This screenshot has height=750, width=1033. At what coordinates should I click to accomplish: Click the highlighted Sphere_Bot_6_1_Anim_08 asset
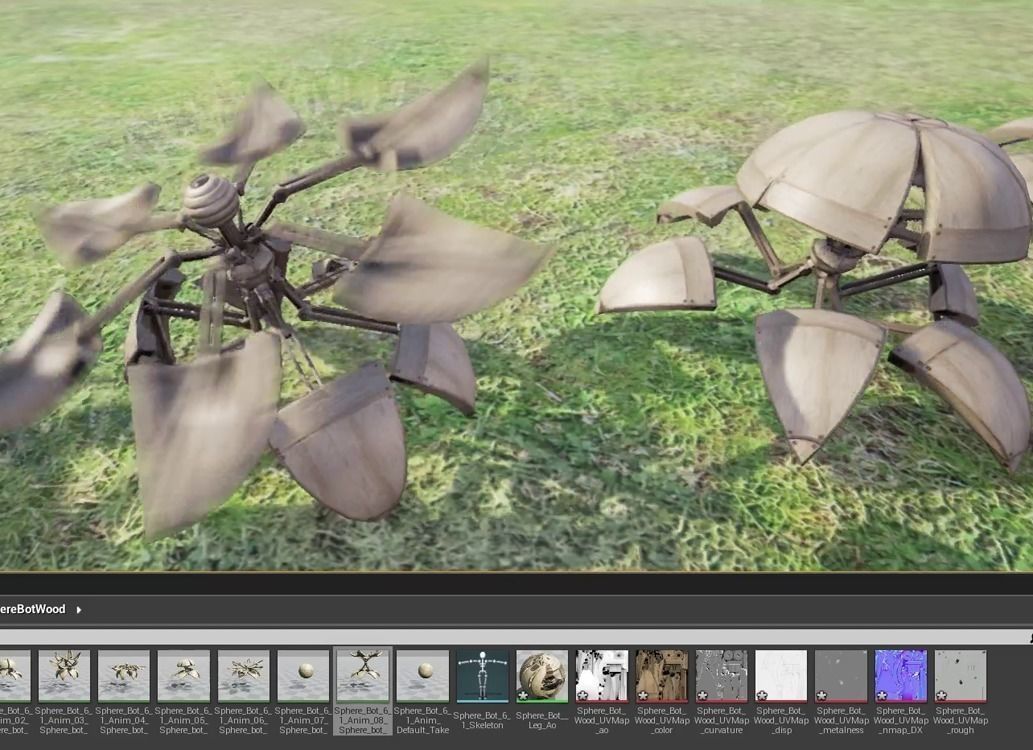(362, 691)
